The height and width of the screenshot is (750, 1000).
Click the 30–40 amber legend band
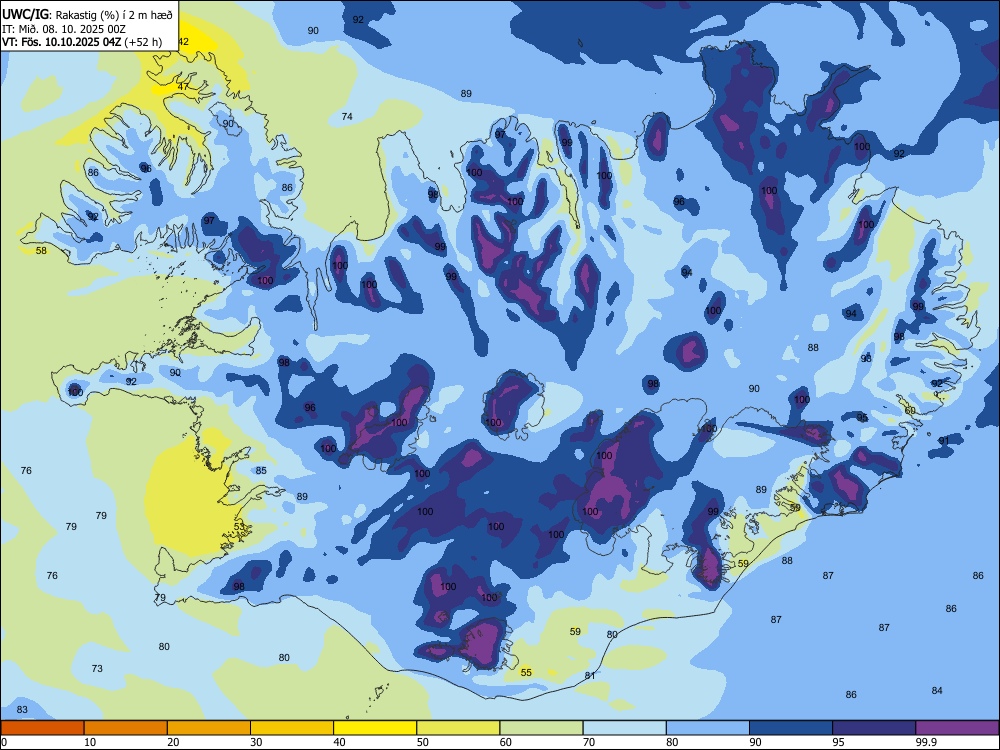pyautogui.click(x=292, y=728)
